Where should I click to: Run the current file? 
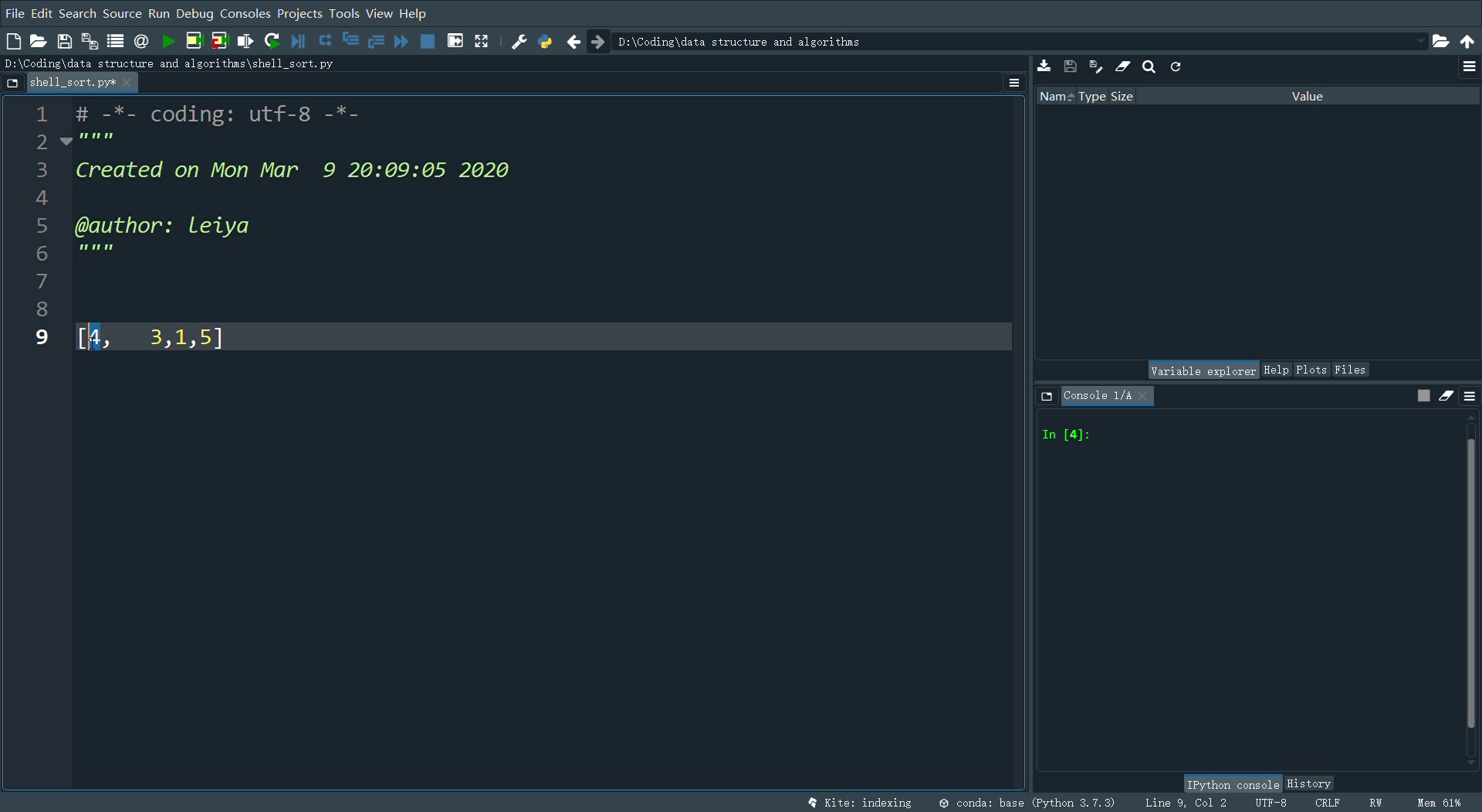click(x=167, y=41)
